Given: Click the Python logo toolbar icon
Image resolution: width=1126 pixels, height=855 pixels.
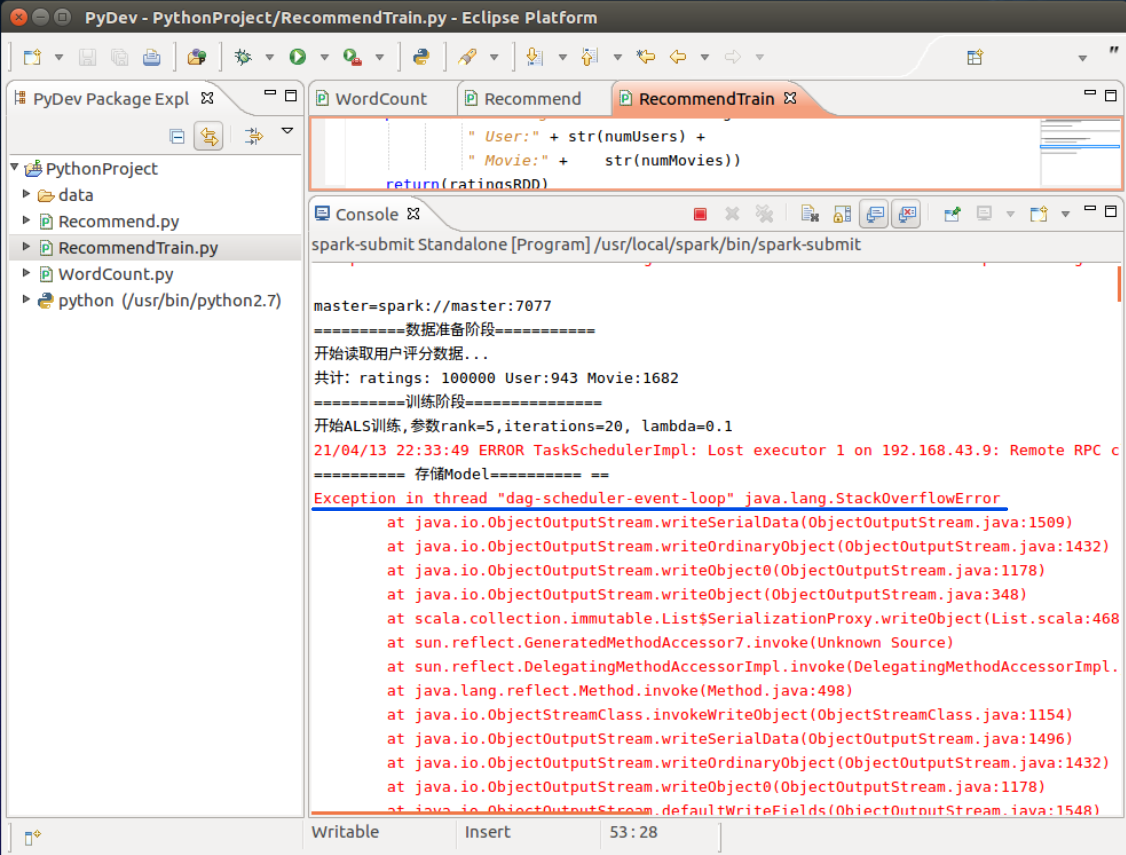Looking at the screenshot, I should (x=421, y=57).
